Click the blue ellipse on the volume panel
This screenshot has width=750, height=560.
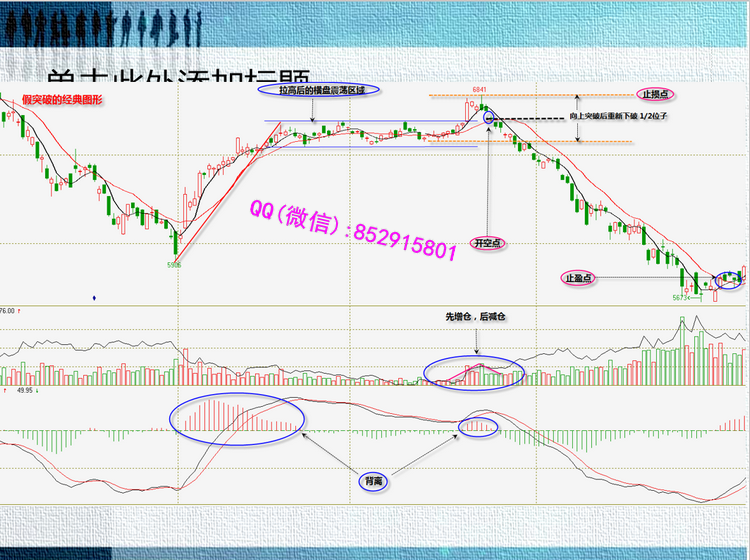pos(473,371)
